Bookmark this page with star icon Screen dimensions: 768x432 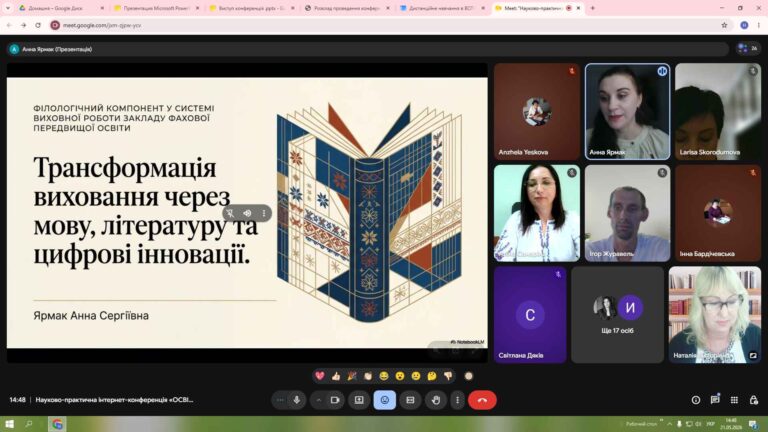pos(724,25)
